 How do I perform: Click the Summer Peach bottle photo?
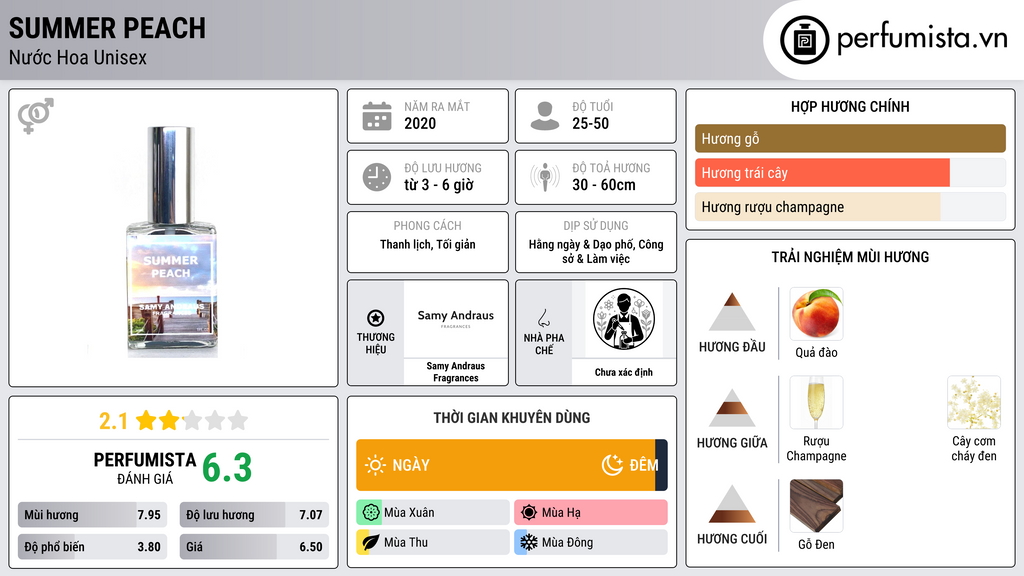pos(172,242)
